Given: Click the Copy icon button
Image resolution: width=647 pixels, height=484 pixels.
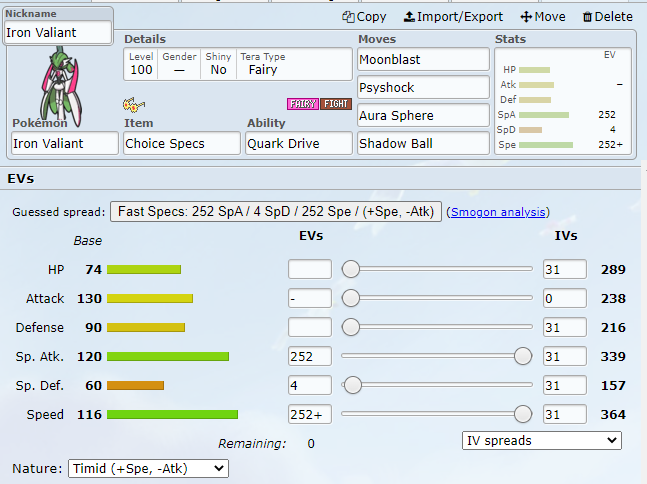Looking at the screenshot, I should (x=364, y=17).
